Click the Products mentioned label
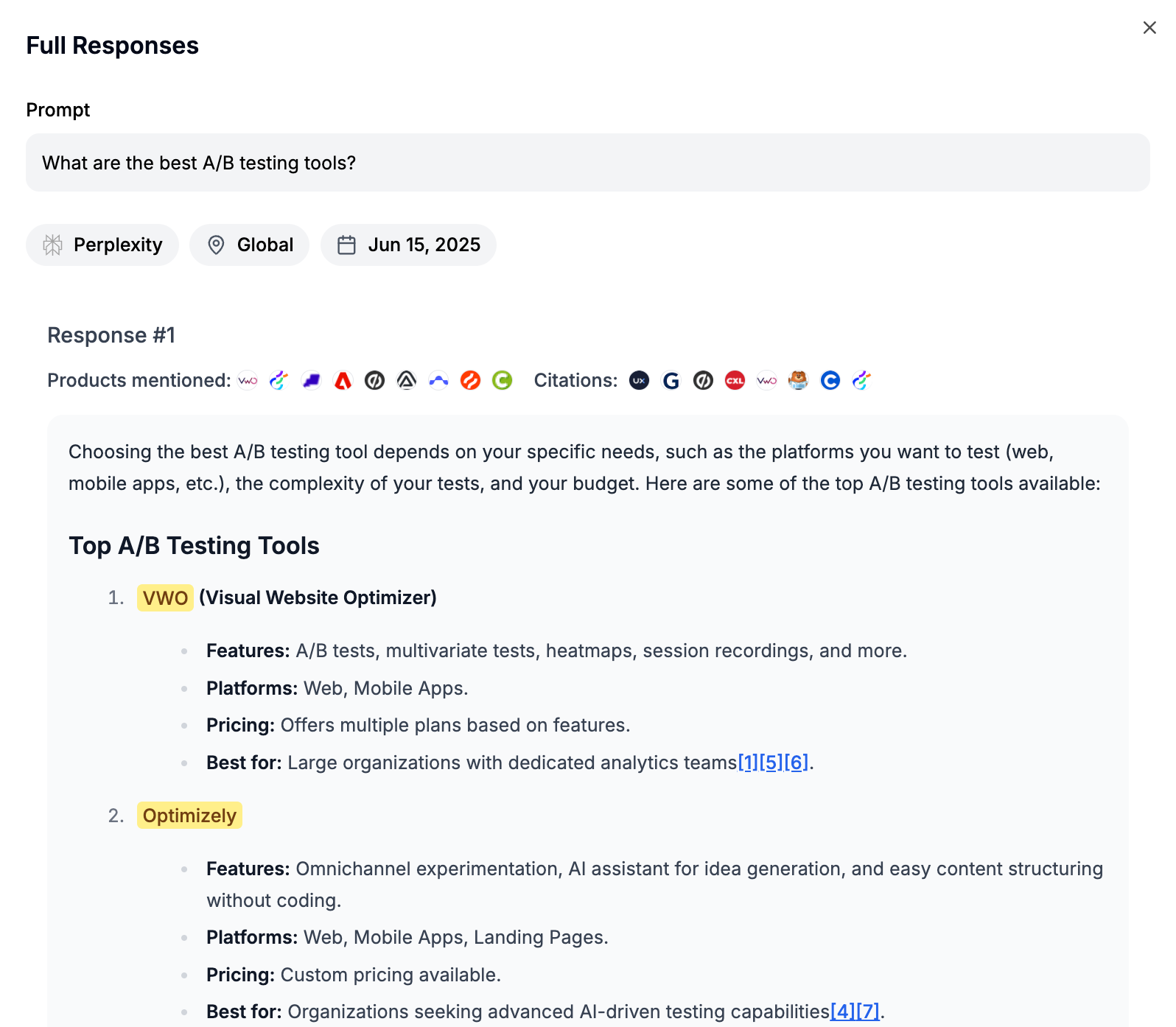The image size is (1176, 1027). pyautogui.click(x=139, y=380)
